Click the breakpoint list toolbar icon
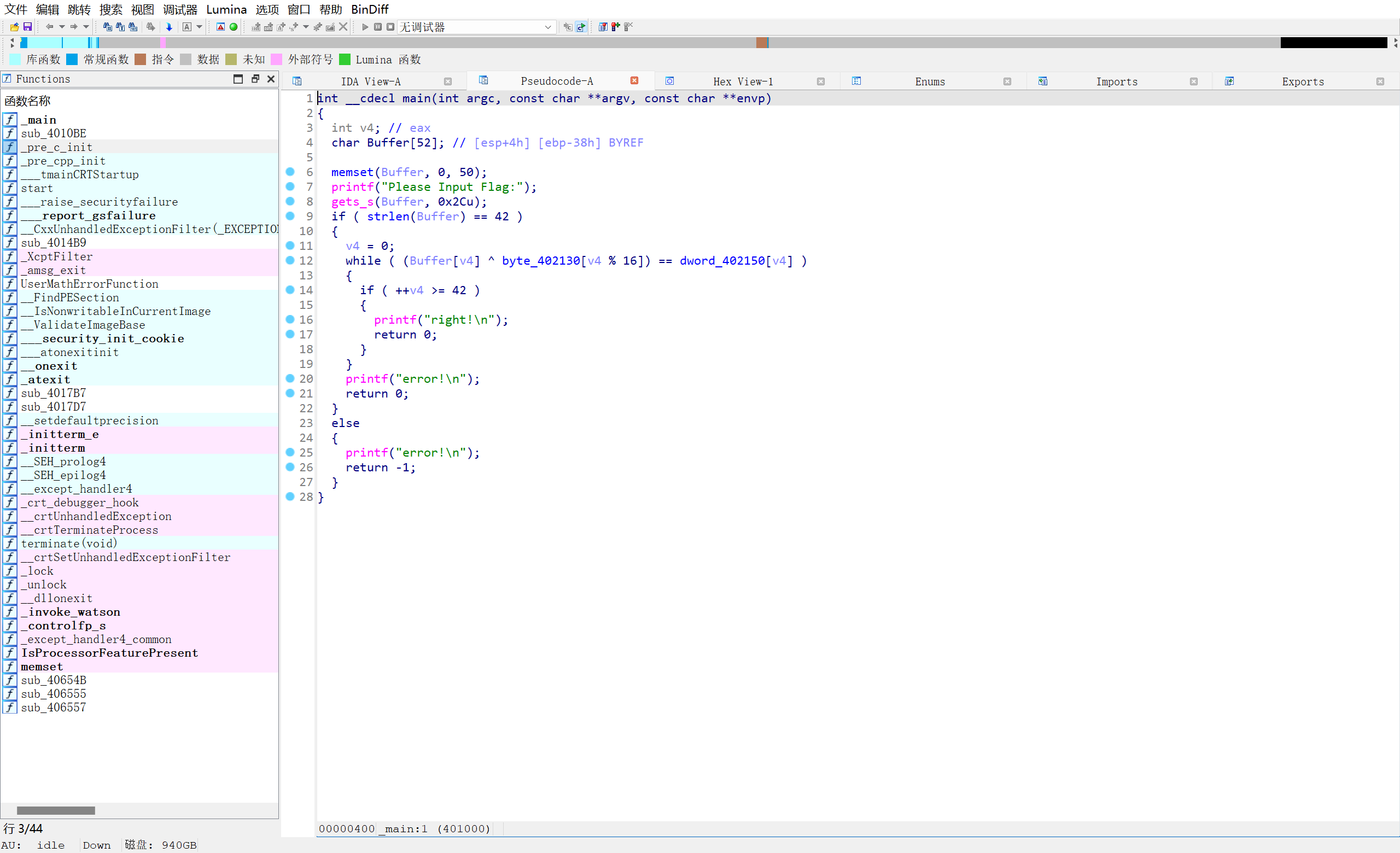The image size is (1400, 853). pos(603,27)
